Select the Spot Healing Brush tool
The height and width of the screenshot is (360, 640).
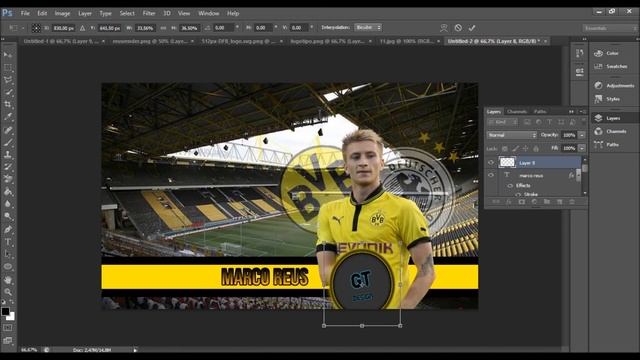coord(8,130)
